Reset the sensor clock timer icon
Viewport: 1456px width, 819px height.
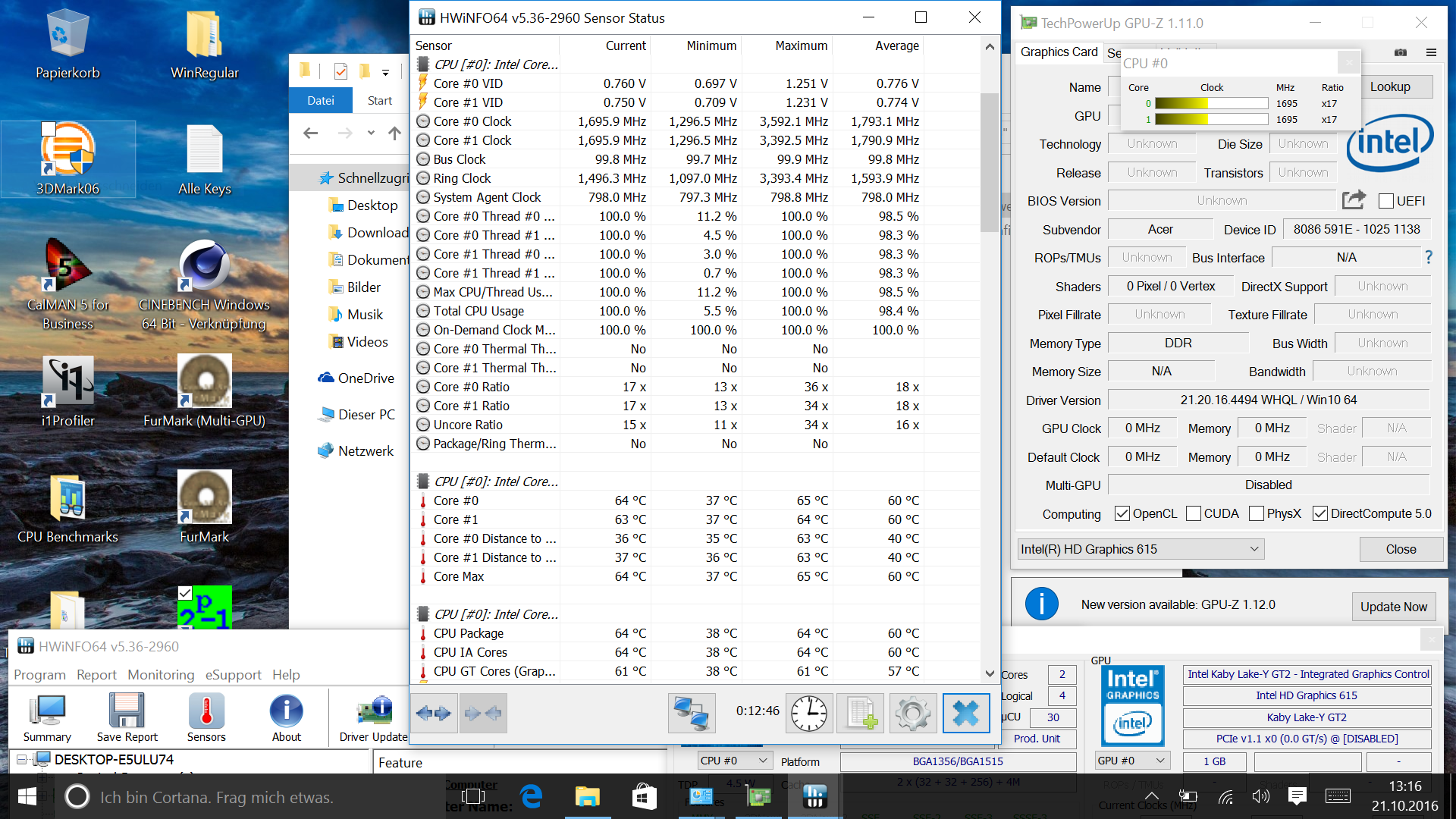click(809, 713)
